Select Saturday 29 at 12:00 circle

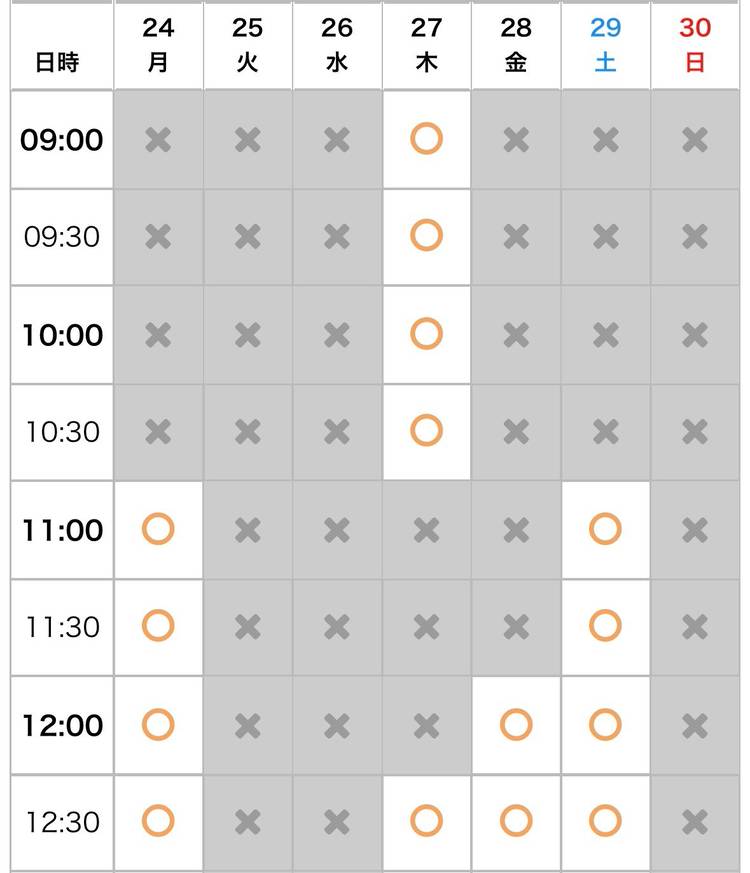[605, 724]
